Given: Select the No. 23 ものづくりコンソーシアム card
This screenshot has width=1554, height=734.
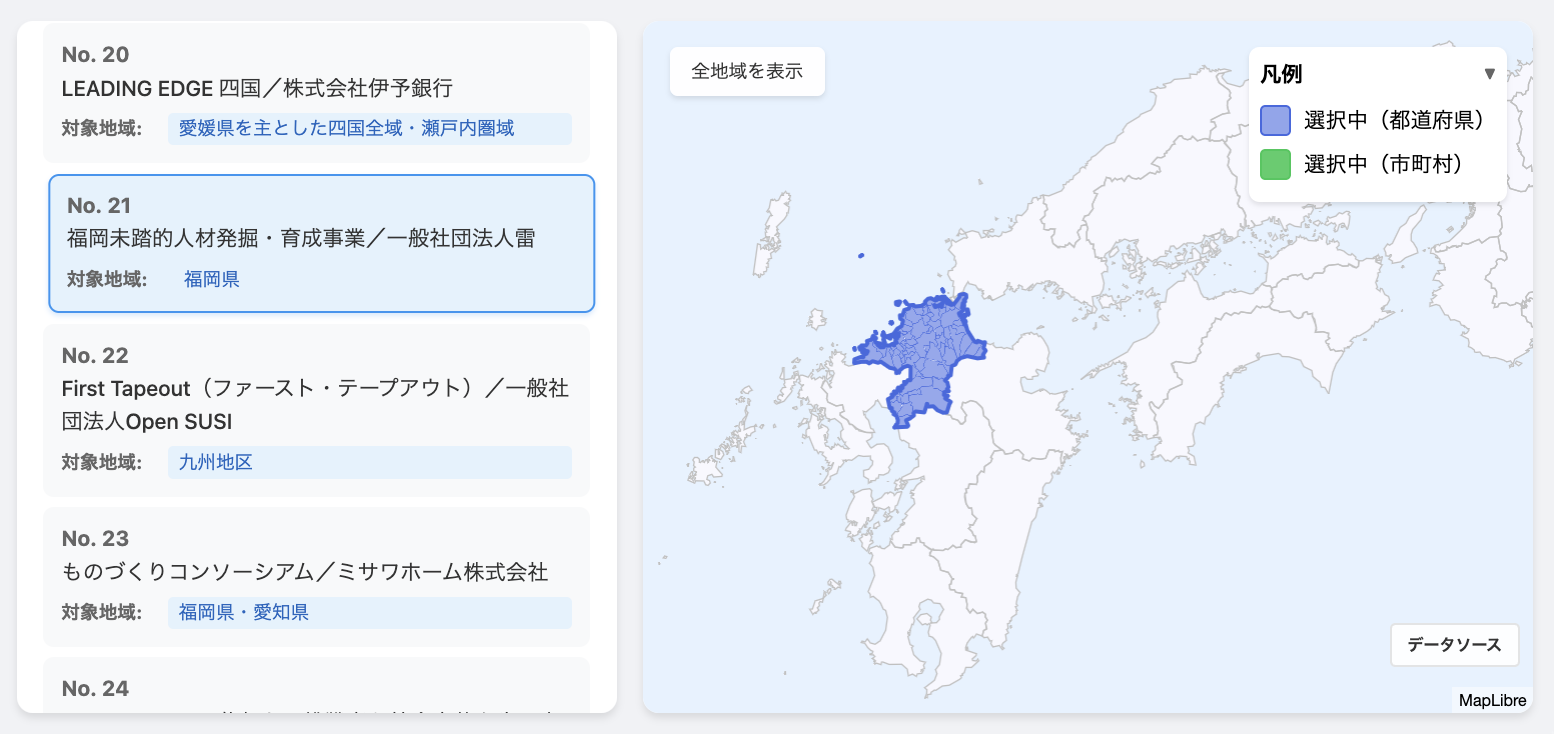Looking at the screenshot, I should click(x=316, y=577).
